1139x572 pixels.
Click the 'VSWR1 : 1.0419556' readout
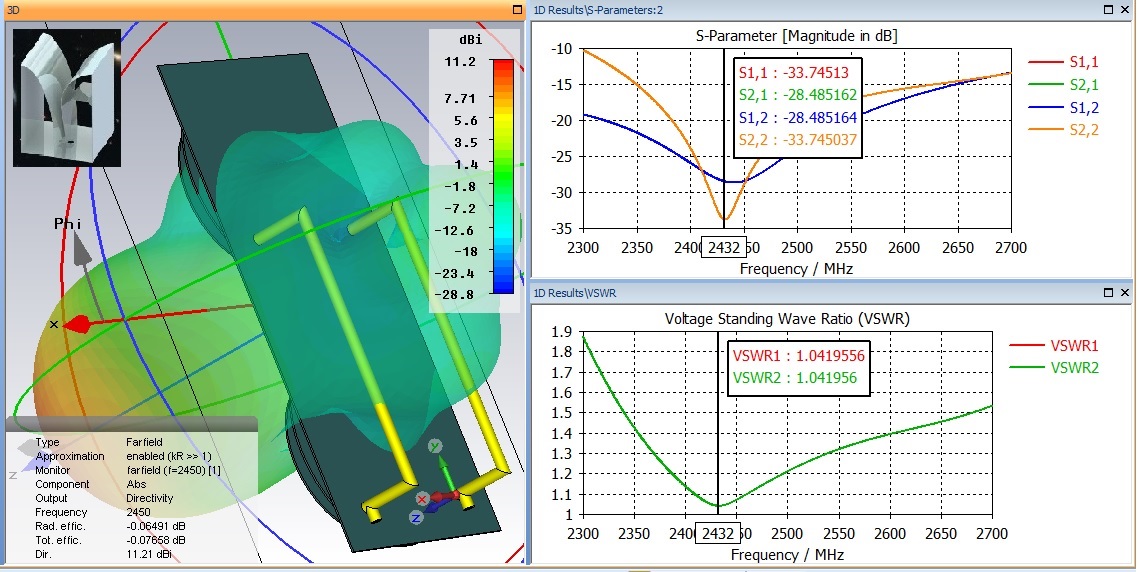click(x=799, y=355)
